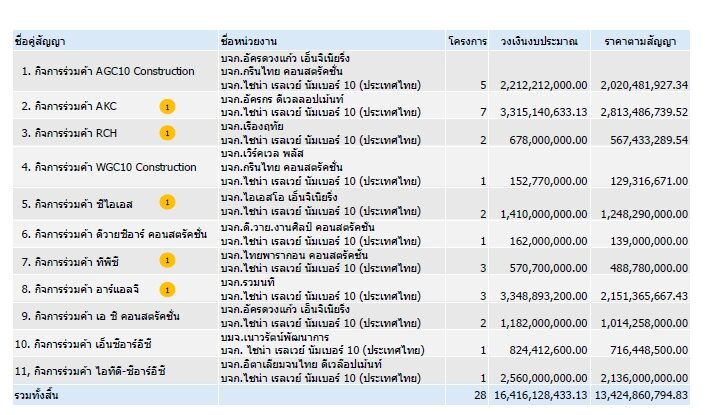Click project count 5 in AGC10 row
Screen dimensions: 710x415
tap(483, 85)
